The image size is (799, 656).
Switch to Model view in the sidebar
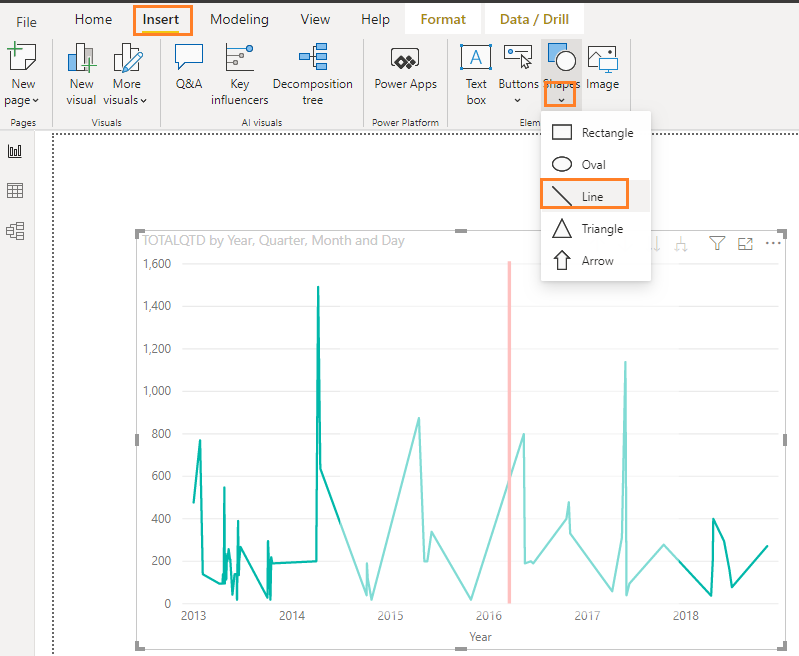pyautogui.click(x=15, y=231)
